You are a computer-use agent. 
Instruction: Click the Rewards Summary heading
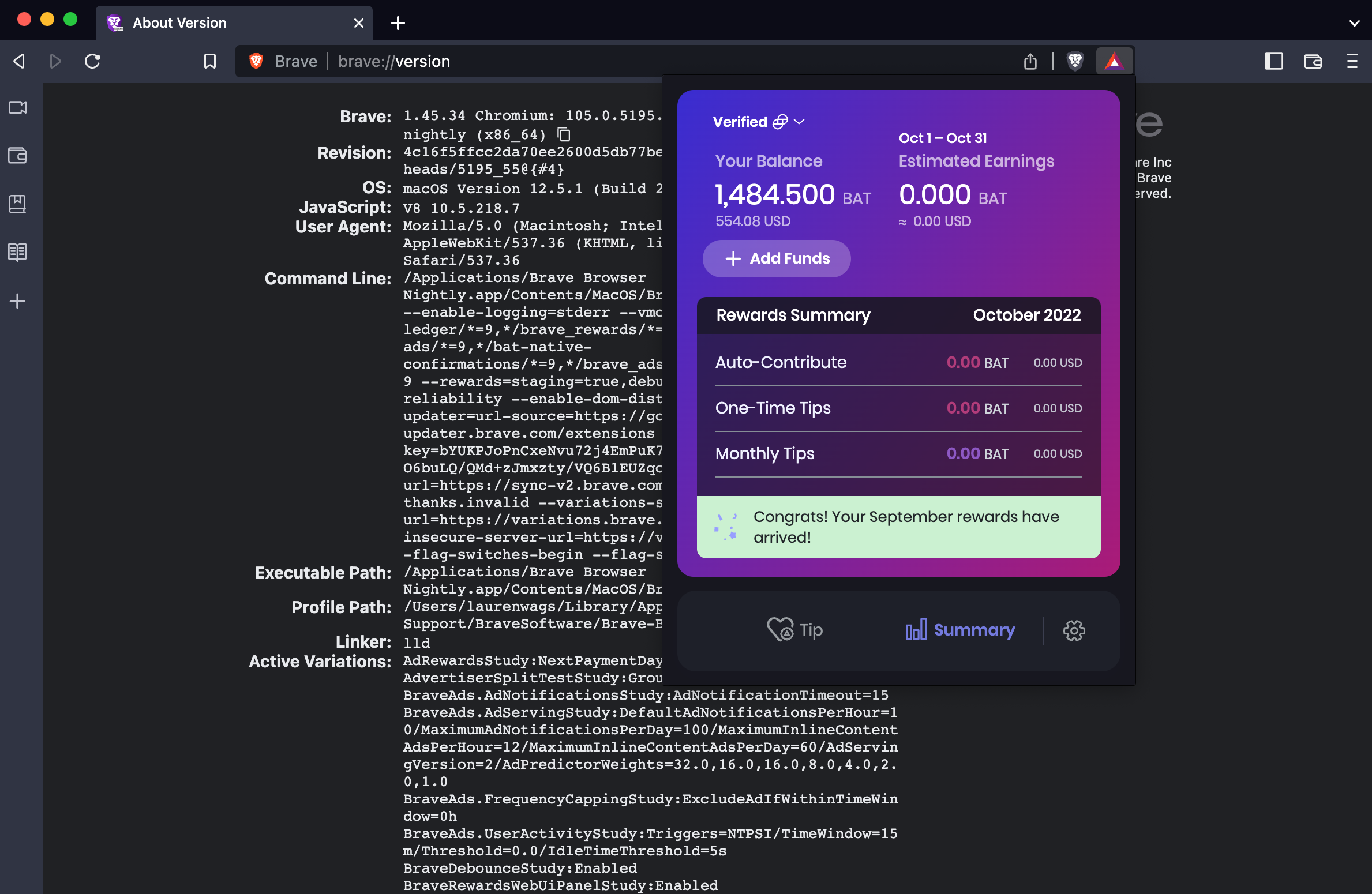click(793, 315)
